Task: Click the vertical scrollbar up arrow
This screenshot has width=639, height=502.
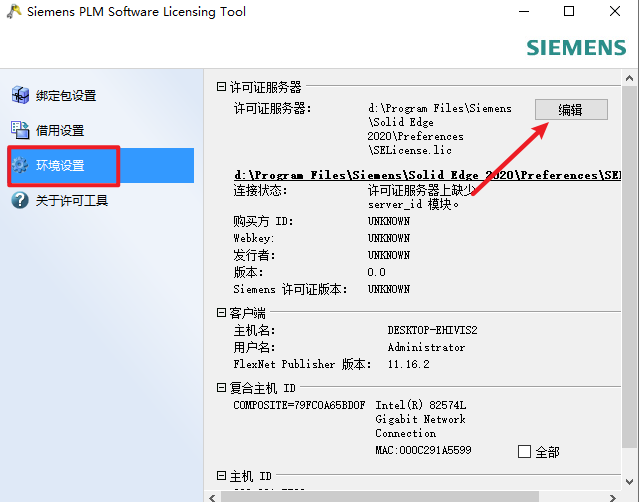Action: (x=629, y=78)
